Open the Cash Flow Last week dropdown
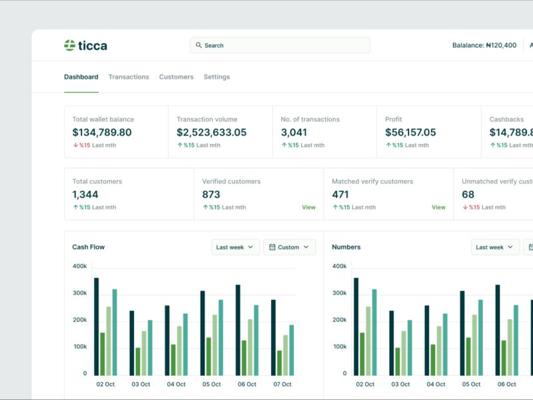The image size is (533, 400). [x=235, y=247]
